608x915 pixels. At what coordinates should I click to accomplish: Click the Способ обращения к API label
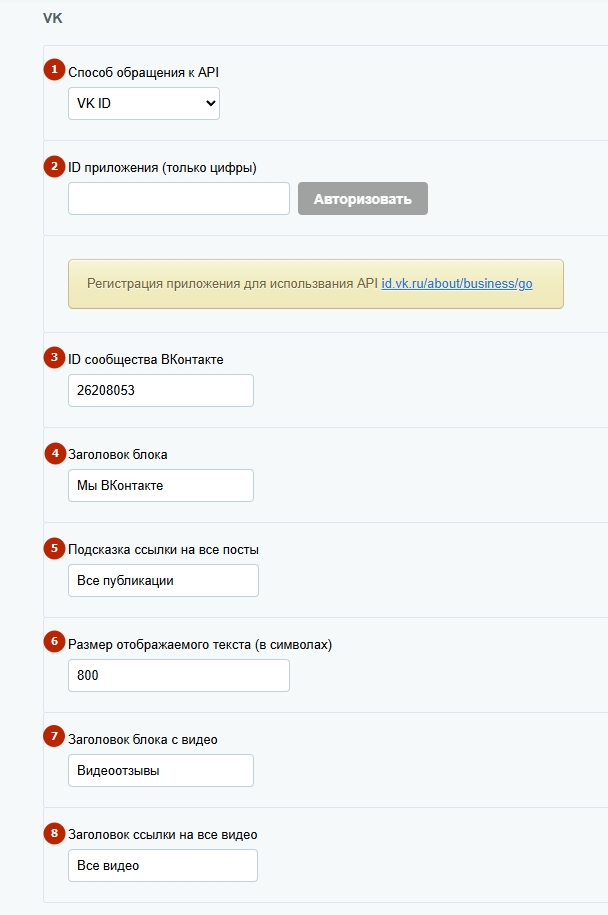pyautogui.click(x=143, y=72)
